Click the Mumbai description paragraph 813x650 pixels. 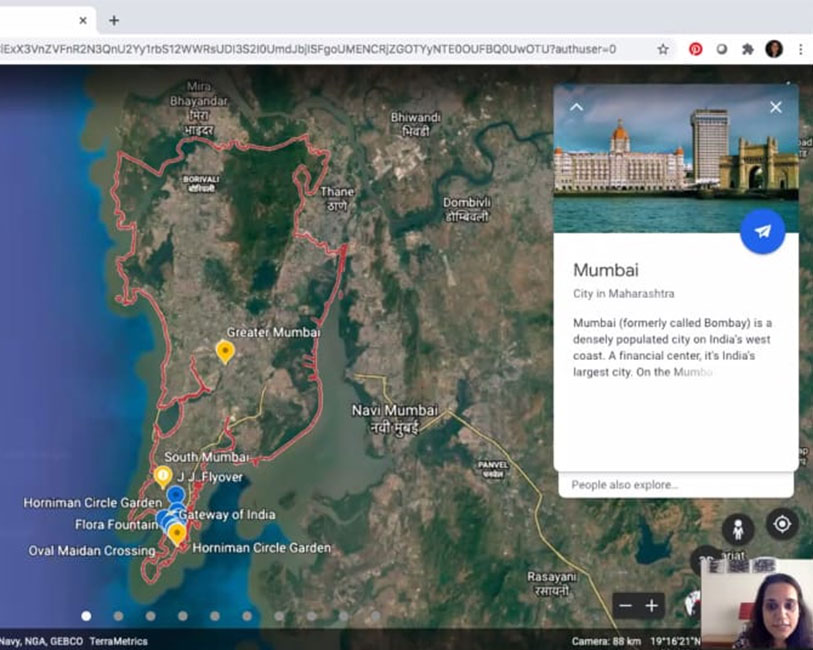pos(672,347)
